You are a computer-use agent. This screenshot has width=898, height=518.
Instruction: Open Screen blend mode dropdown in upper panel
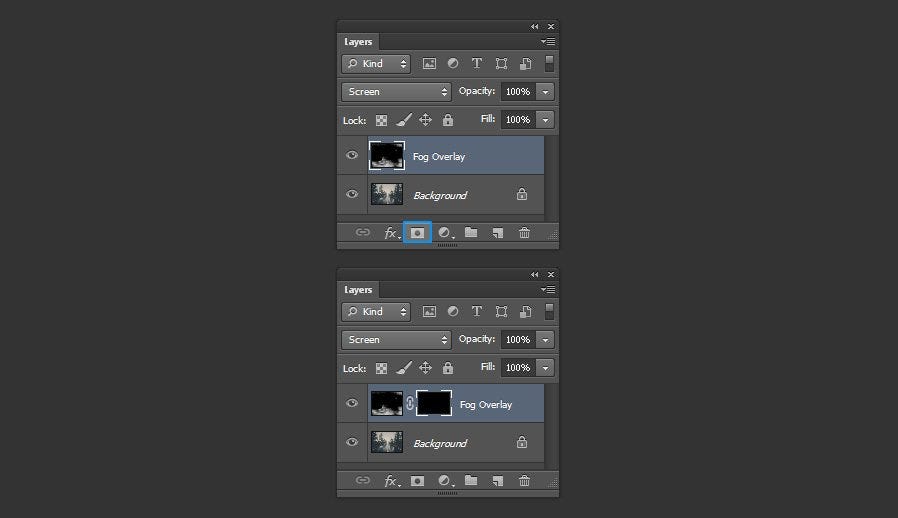pos(396,92)
